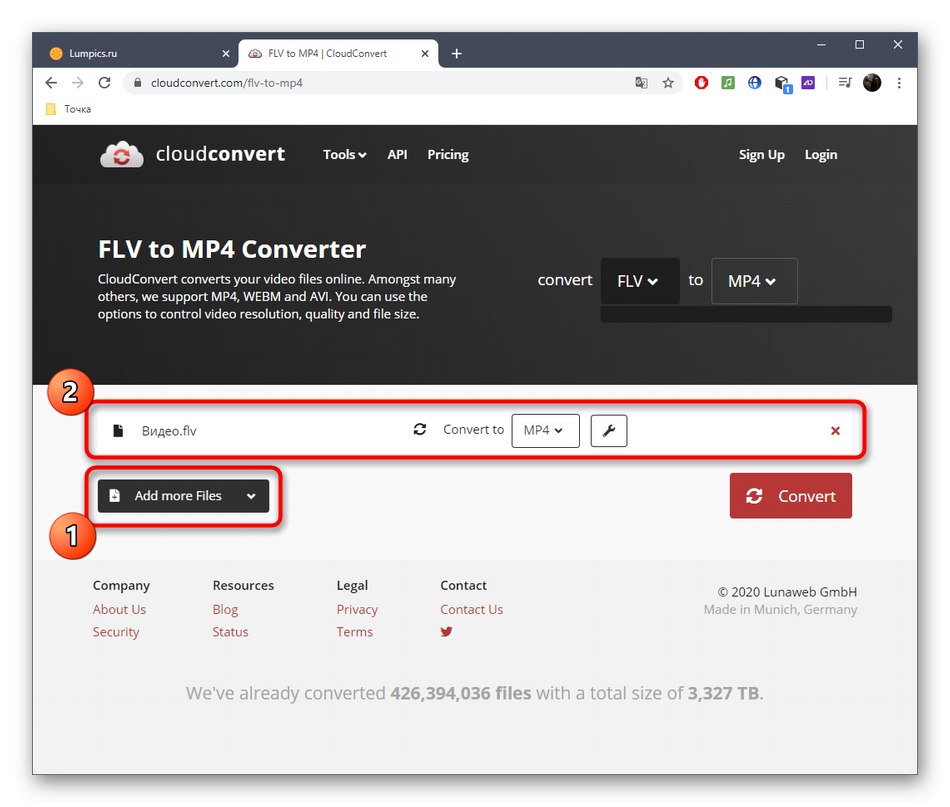Image resolution: width=950 pixels, height=807 pixels.
Task: Open the Blog link
Action: (x=225, y=609)
